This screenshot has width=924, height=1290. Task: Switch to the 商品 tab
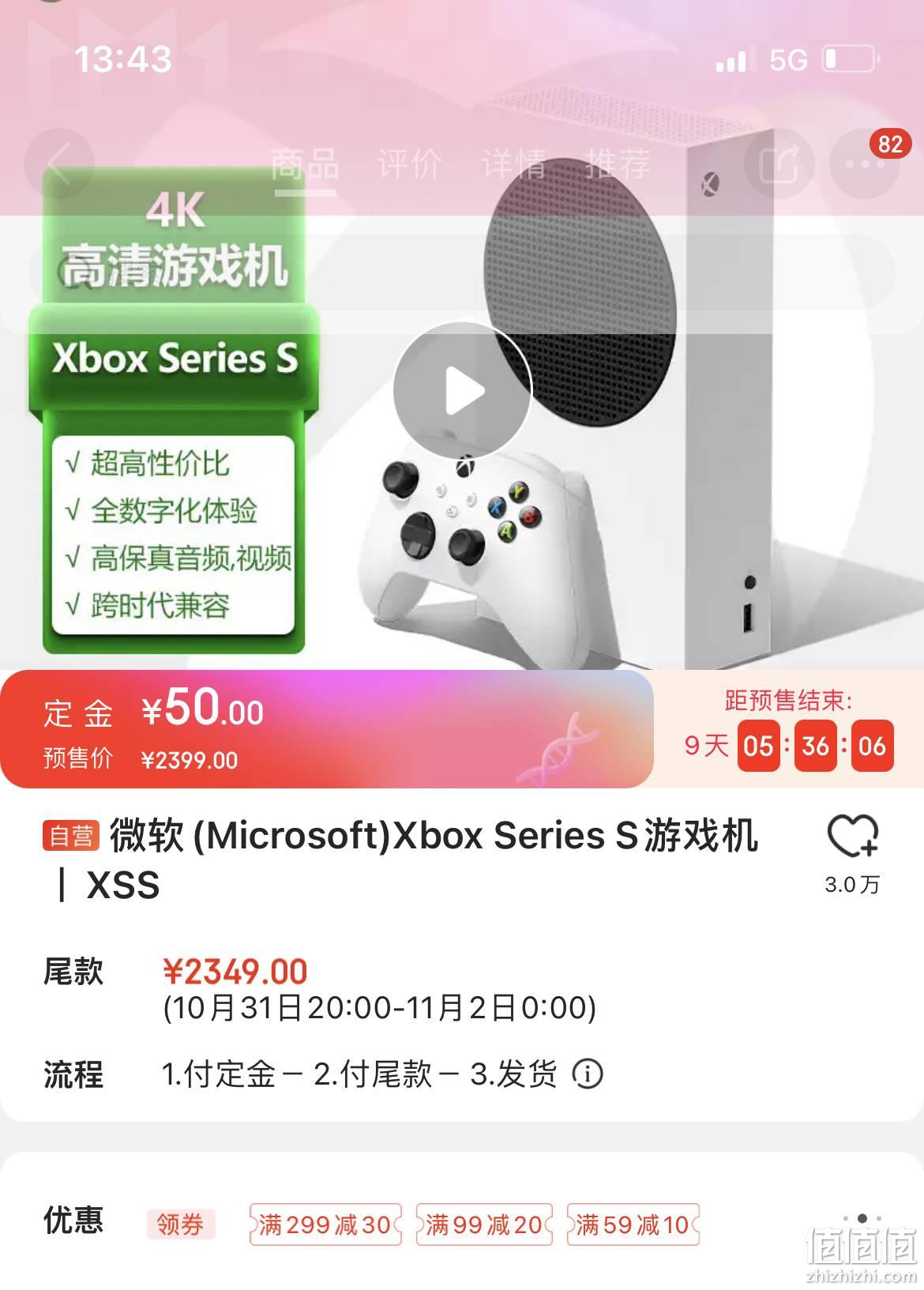coord(305,165)
